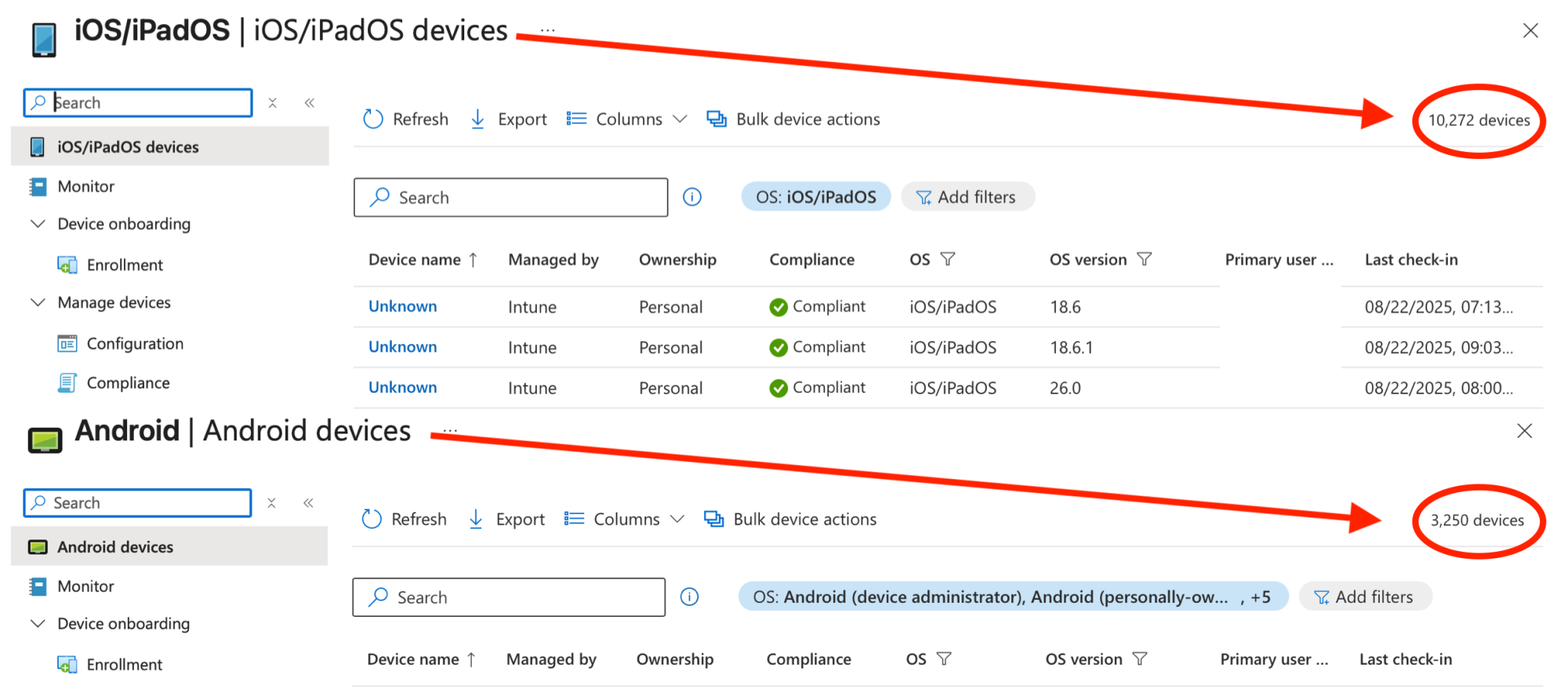Screen dimensions: 1568x696
Task: Filter the OS version column in Android table
Action: tap(1140, 659)
